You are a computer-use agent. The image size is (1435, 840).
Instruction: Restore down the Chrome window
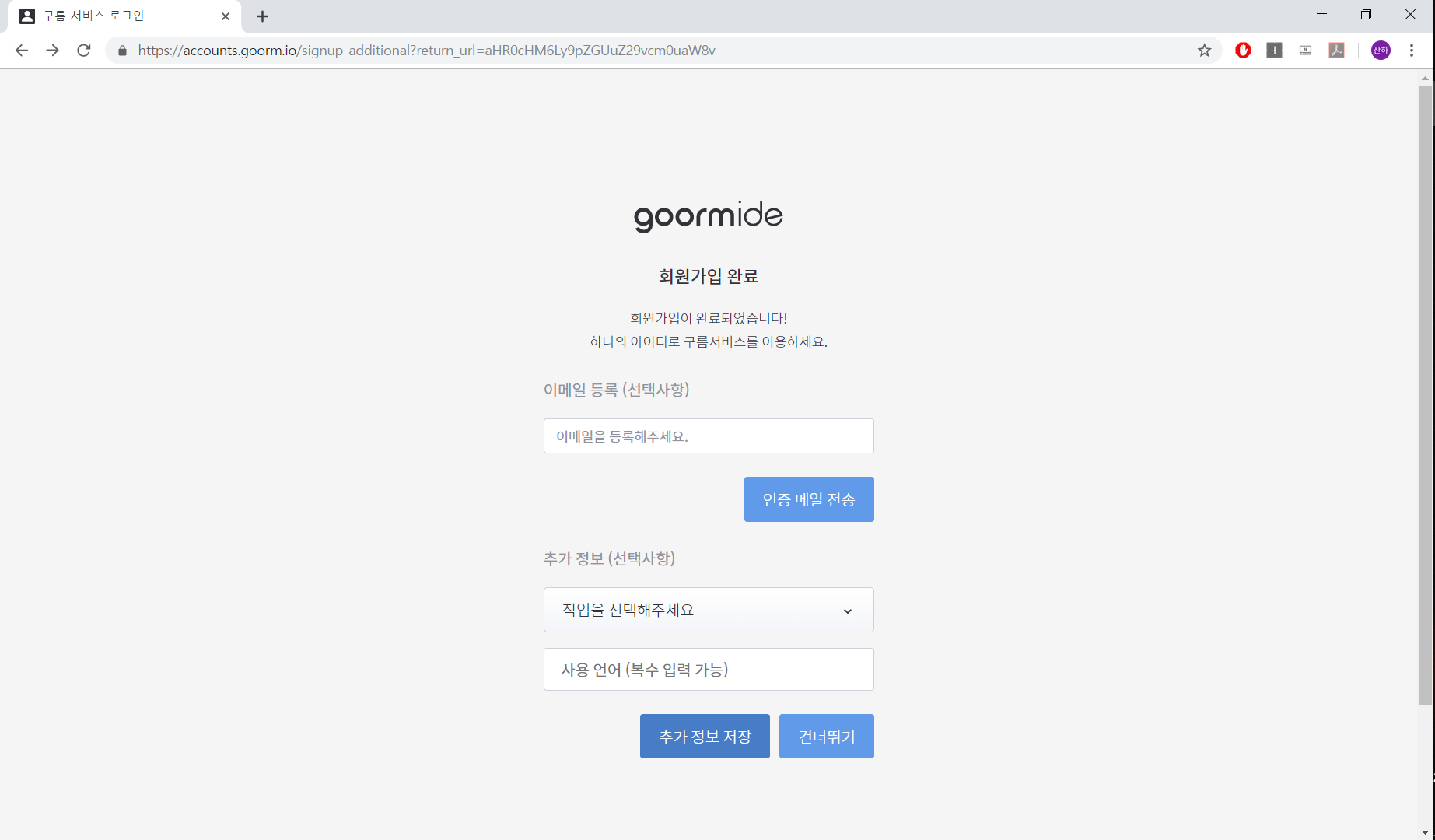[x=1366, y=15]
